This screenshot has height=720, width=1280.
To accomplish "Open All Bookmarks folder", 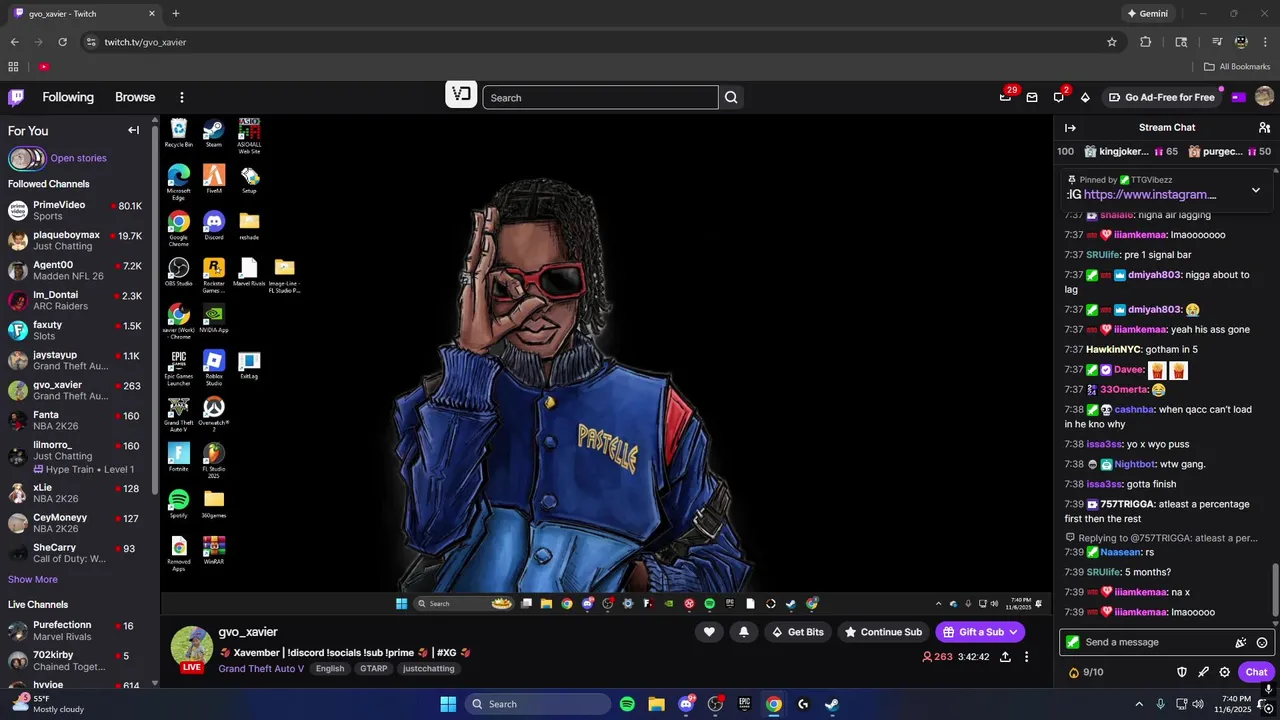I will (x=1237, y=67).
